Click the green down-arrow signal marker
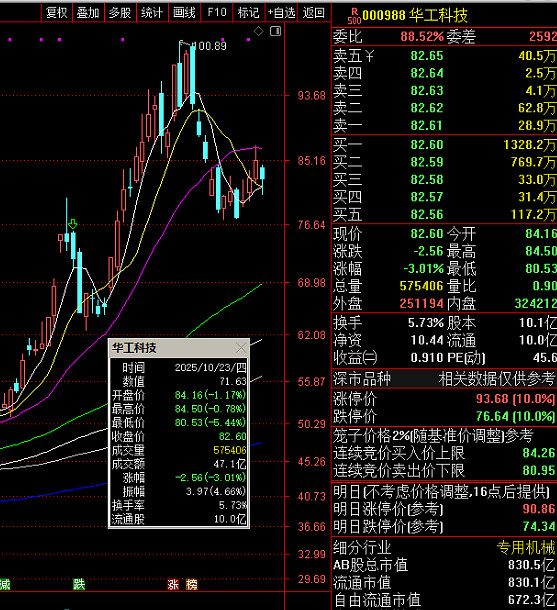The image size is (557, 610). point(73,224)
